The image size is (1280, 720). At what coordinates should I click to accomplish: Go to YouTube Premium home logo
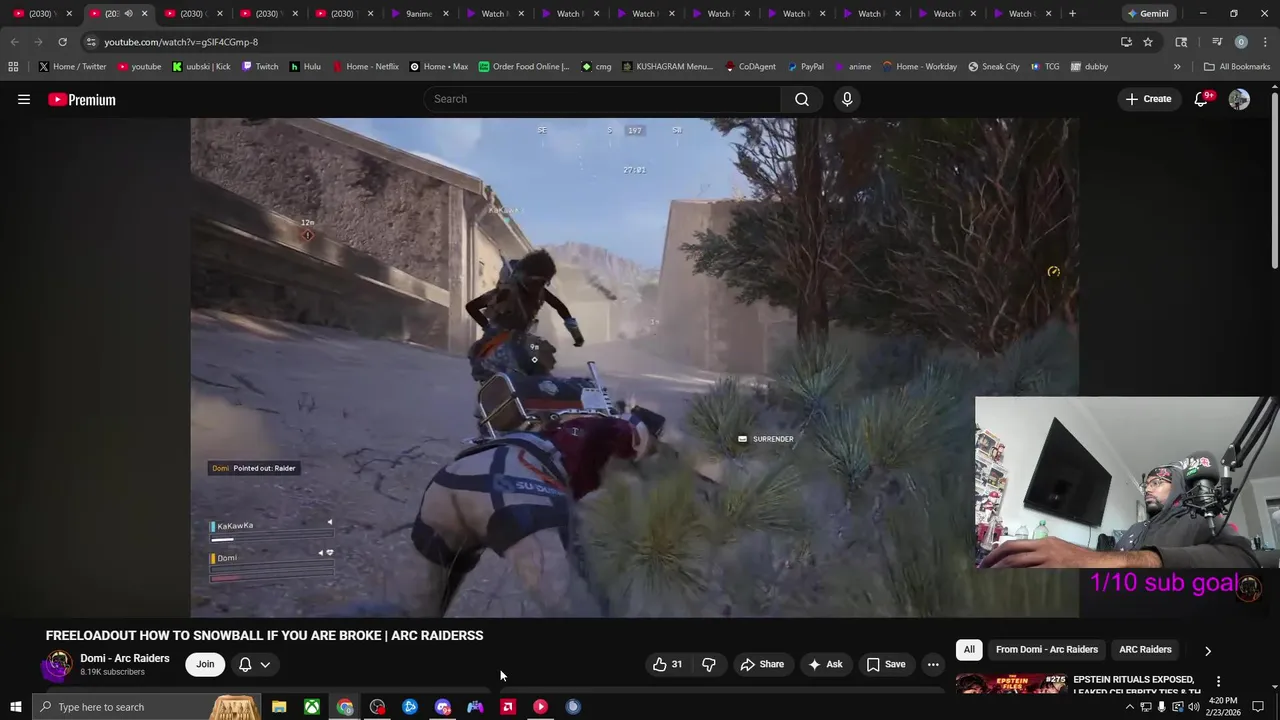82,99
